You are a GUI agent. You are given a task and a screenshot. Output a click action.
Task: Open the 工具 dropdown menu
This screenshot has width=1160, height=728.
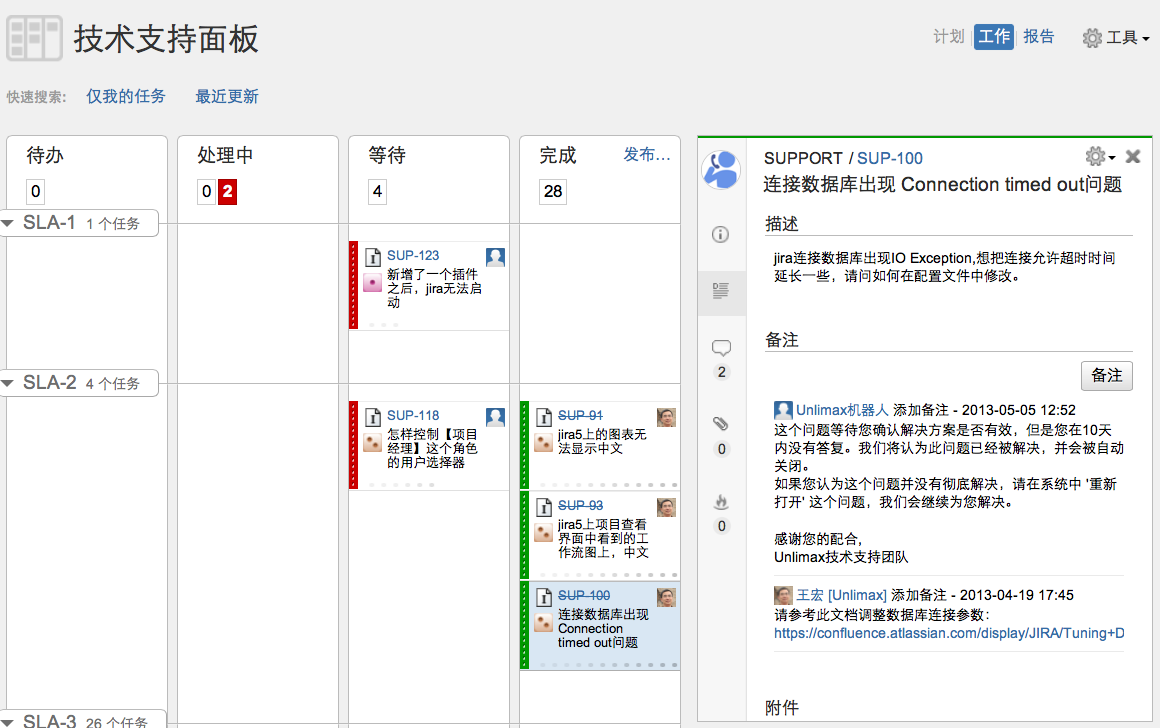1116,38
